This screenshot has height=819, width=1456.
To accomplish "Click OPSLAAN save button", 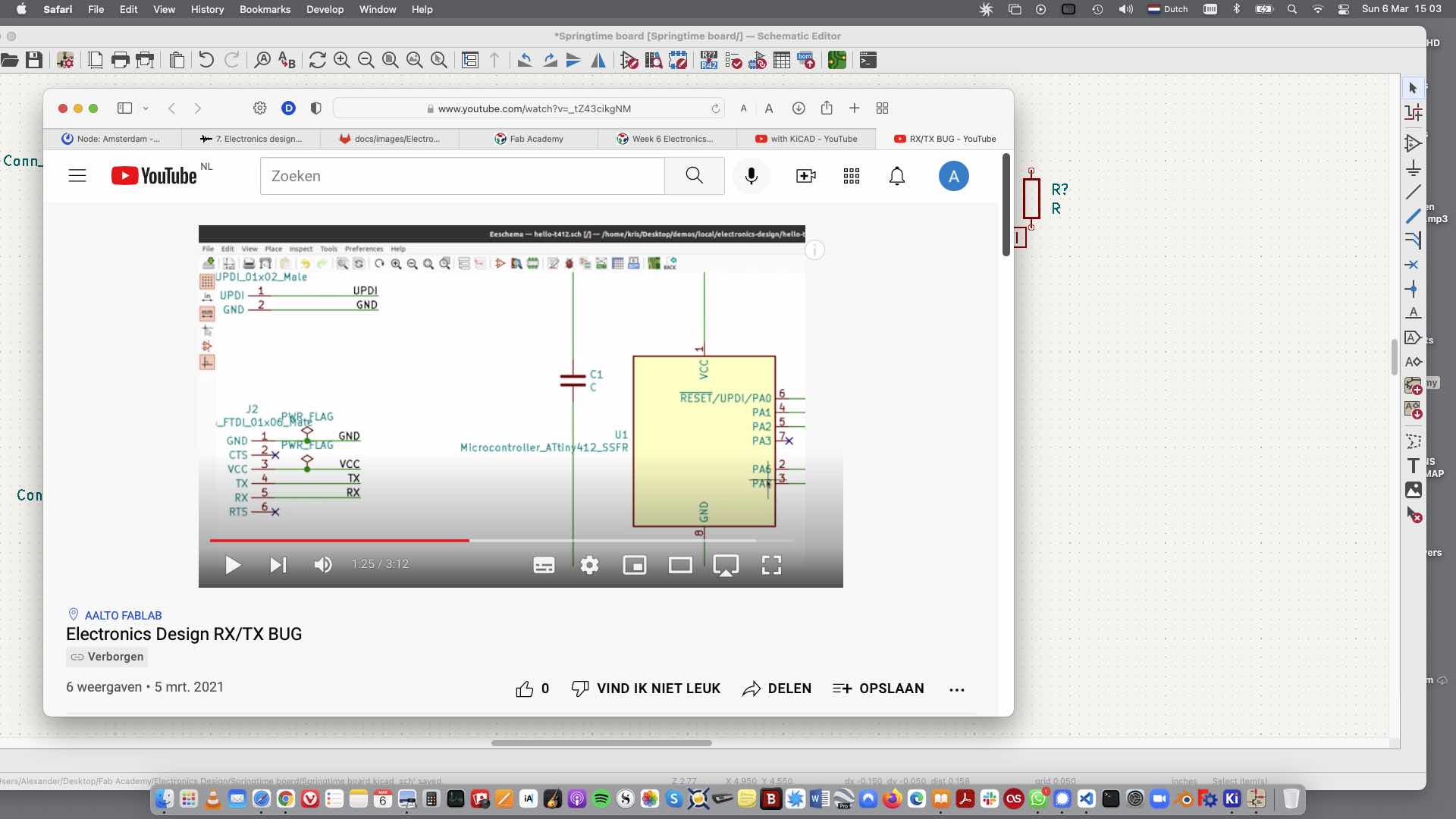I will point(878,689).
